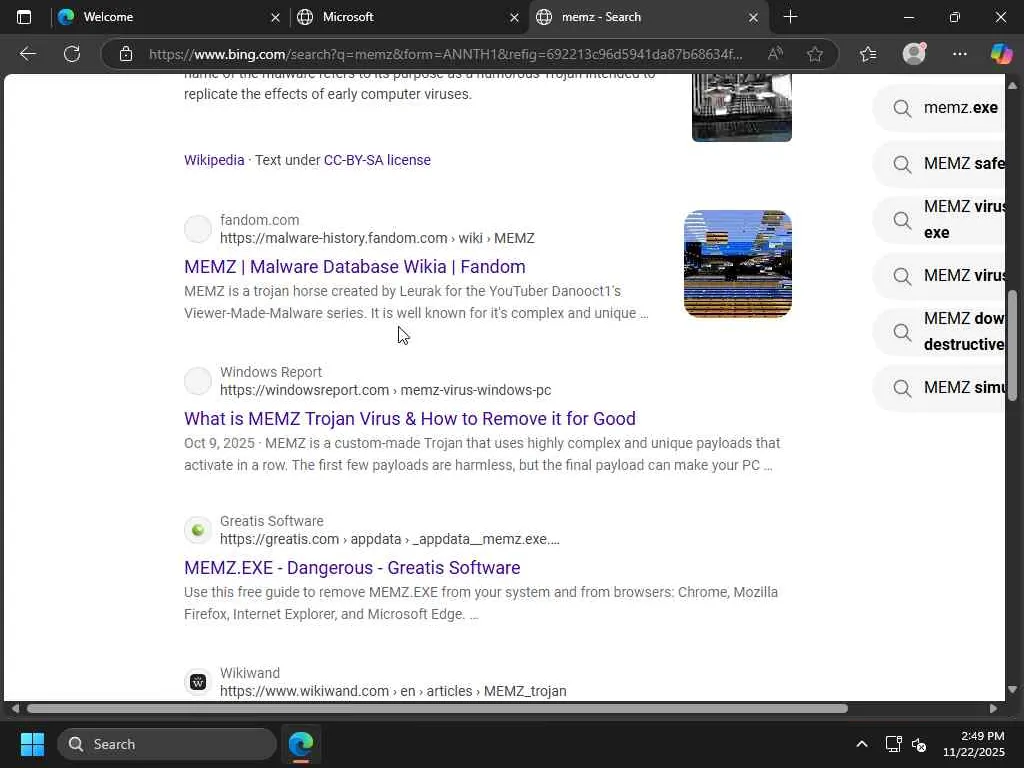The width and height of the screenshot is (1024, 768).
Task: Click the scroll up arrow
Action: pos(1012,86)
